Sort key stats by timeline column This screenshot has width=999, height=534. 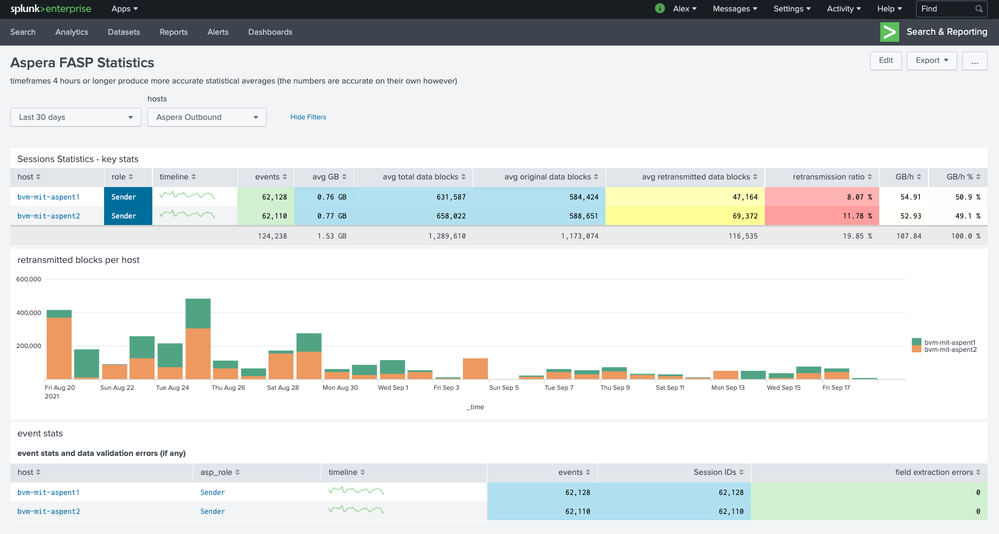pos(178,177)
